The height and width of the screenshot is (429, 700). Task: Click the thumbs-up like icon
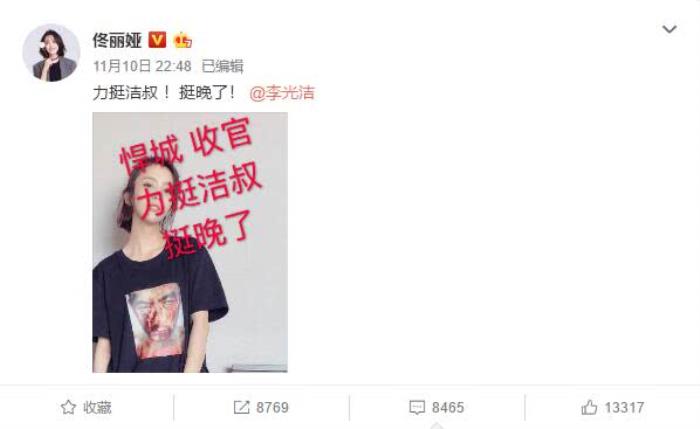[x=589, y=407]
